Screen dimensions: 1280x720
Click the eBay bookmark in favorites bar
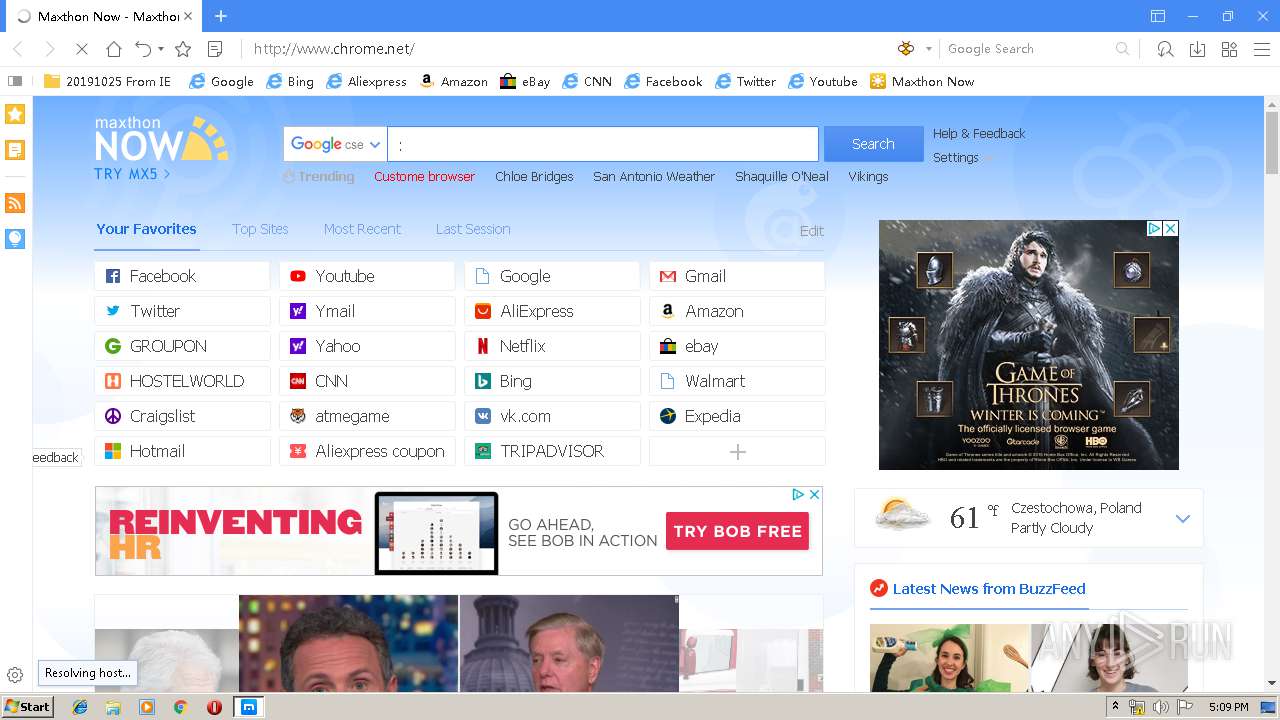point(525,81)
